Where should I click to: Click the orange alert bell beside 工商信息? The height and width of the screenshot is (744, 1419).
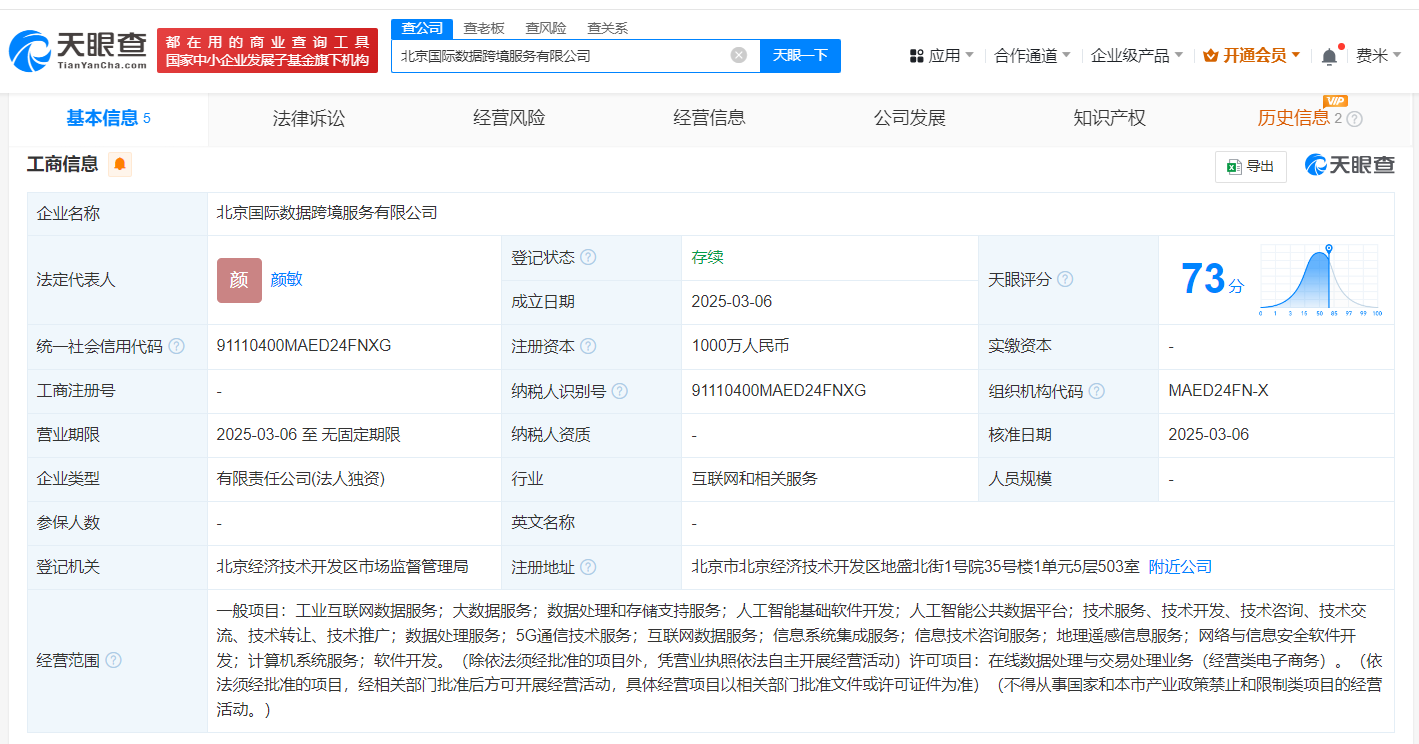(120, 165)
